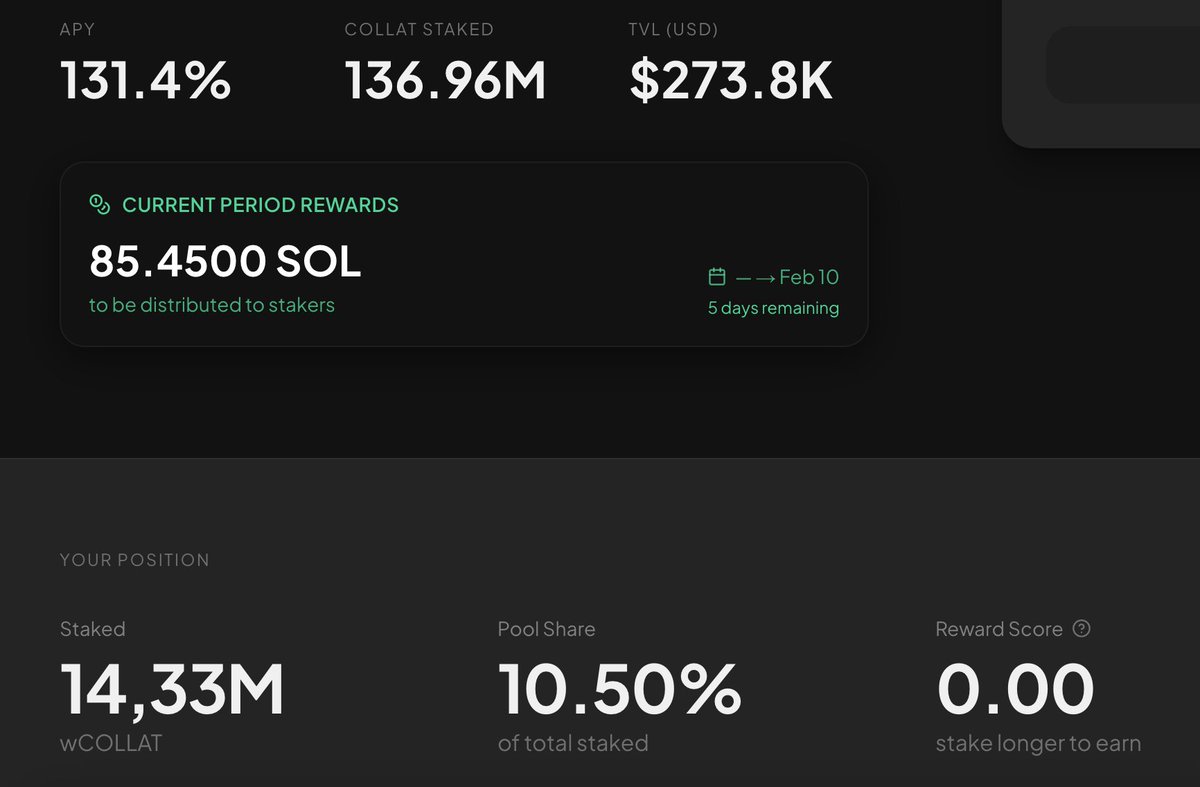Click the Pool Share label
This screenshot has height=787, width=1200.
coord(546,629)
